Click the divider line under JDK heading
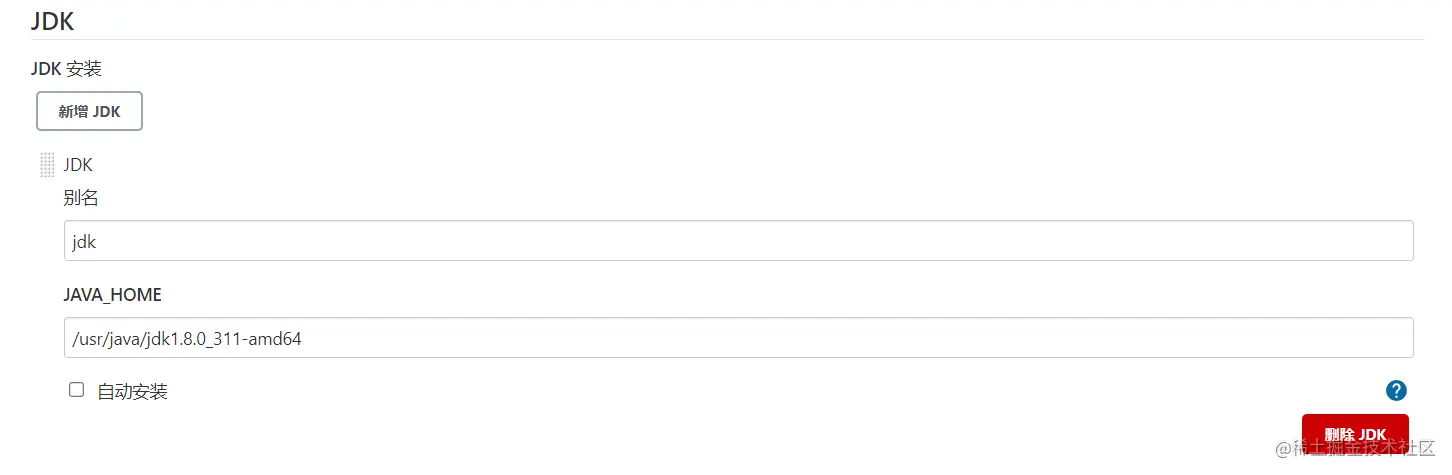Image resolution: width=1452 pixels, height=475 pixels. click(x=726, y=39)
